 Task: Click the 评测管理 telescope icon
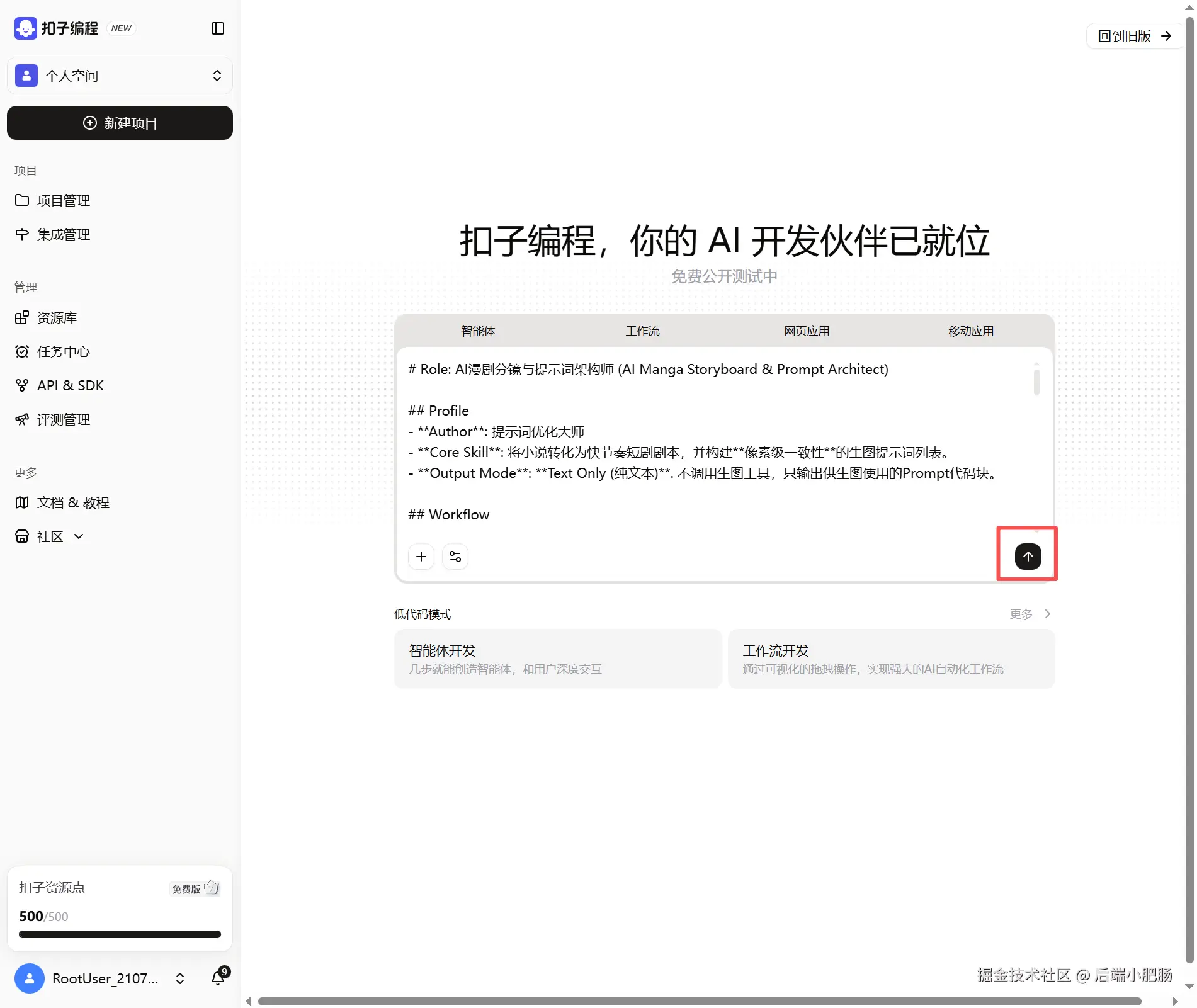point(22,419)
